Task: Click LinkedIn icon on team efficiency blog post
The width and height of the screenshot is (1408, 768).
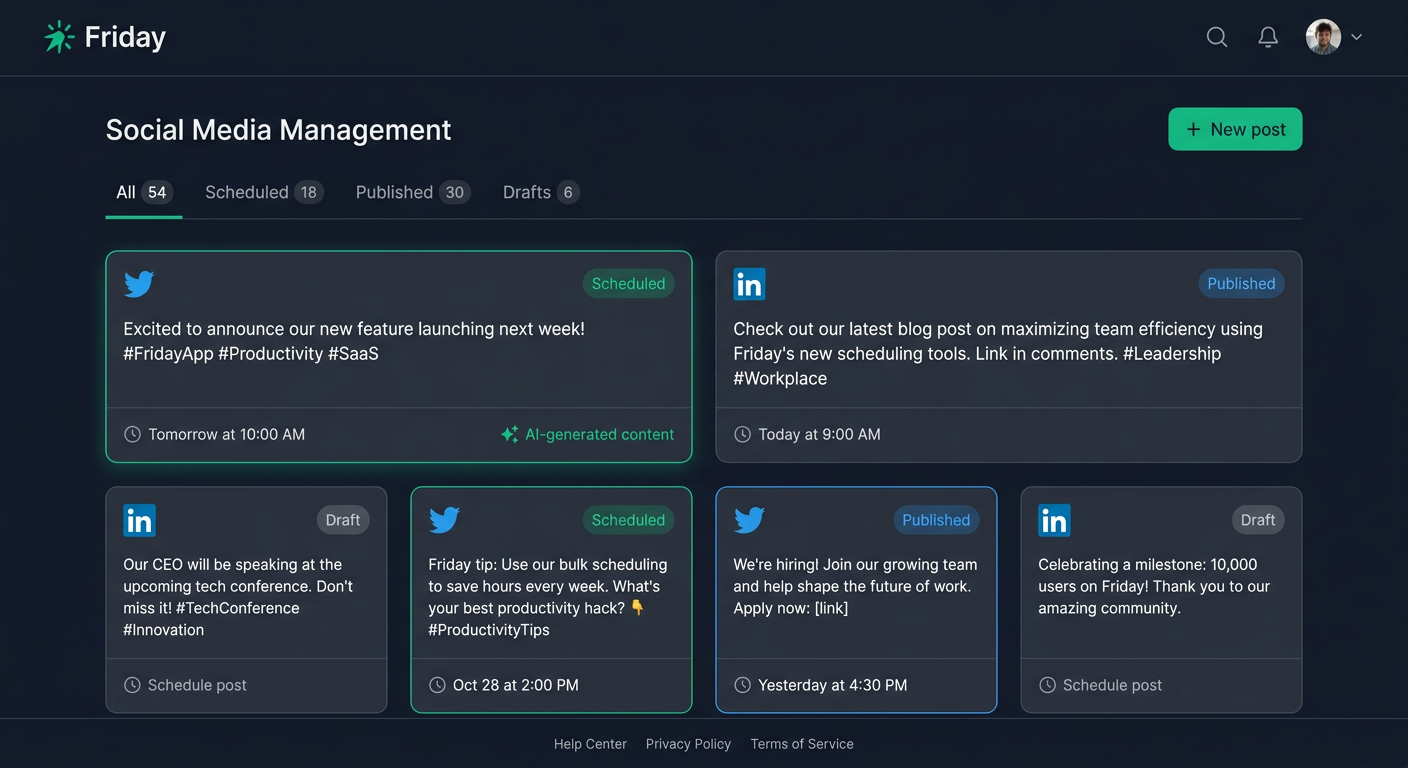Action: point(749,284)
